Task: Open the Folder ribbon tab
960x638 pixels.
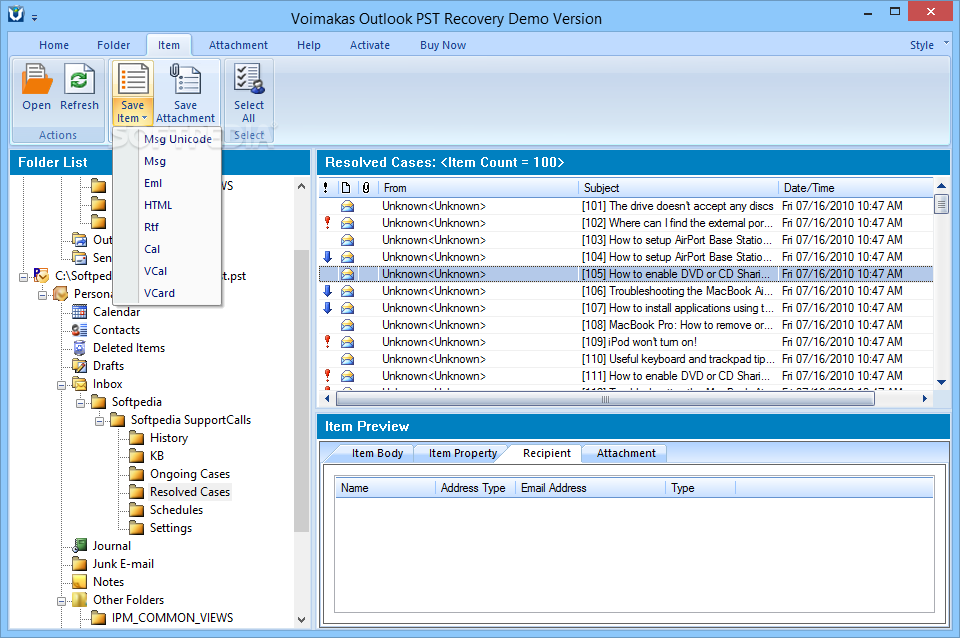Action: (113, 45)
